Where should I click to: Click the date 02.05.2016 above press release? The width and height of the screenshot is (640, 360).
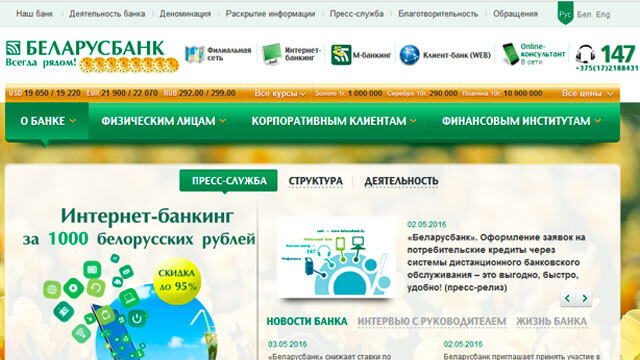coord(427,224)
